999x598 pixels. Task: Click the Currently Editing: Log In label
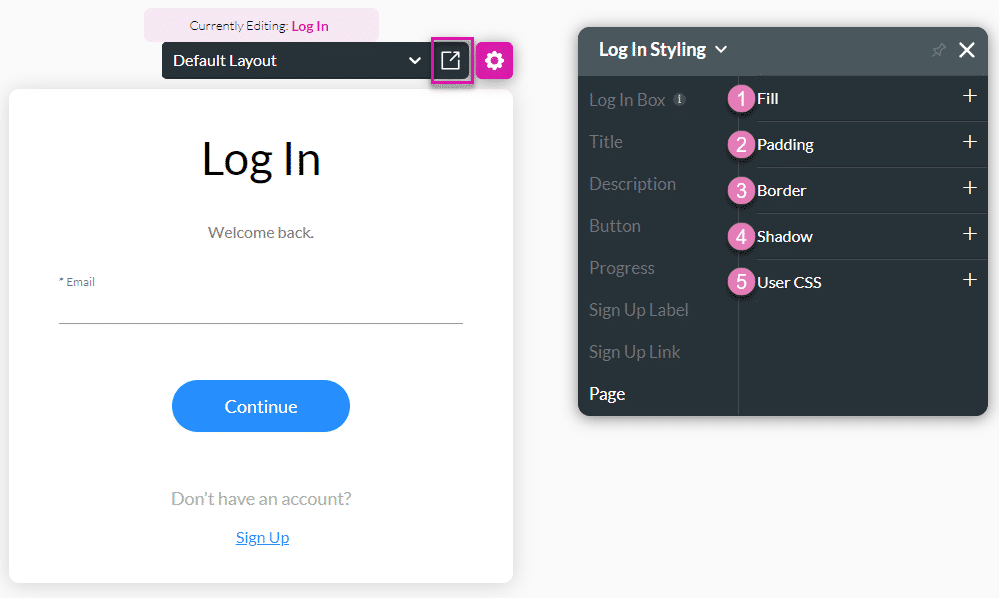pos(261,25)
